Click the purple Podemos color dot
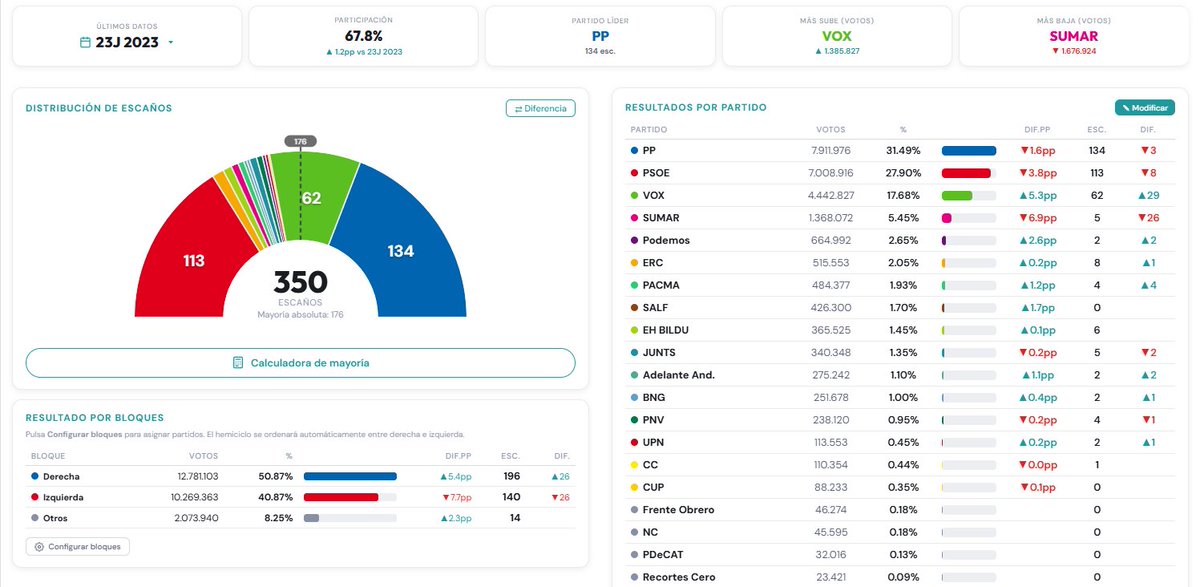Viewport: 1200px width, 587px height. (x=634, y=240)
